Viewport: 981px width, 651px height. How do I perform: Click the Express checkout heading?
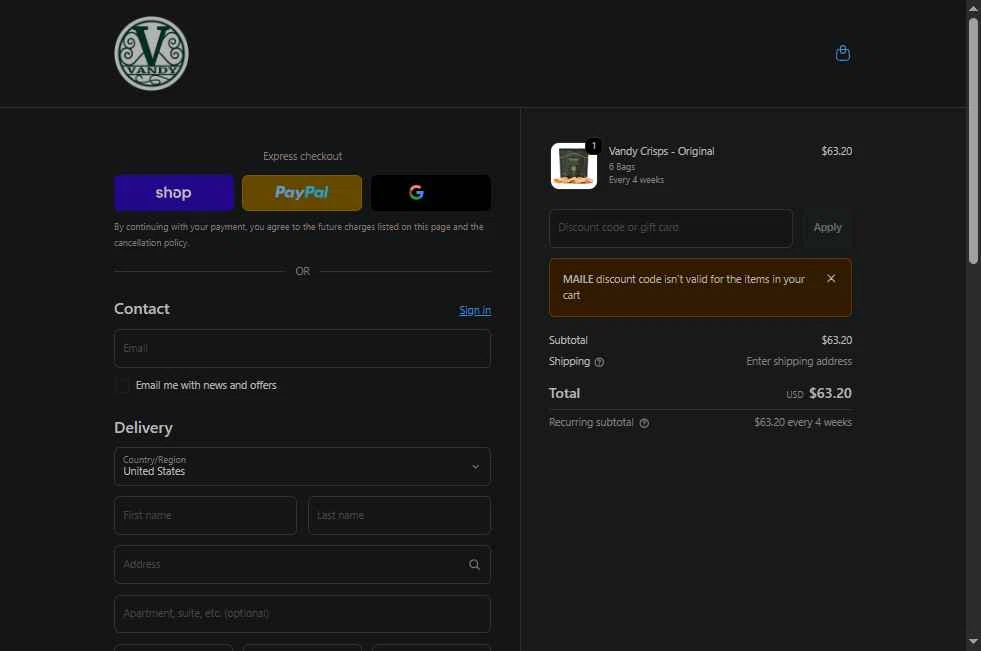click(302, 156)
